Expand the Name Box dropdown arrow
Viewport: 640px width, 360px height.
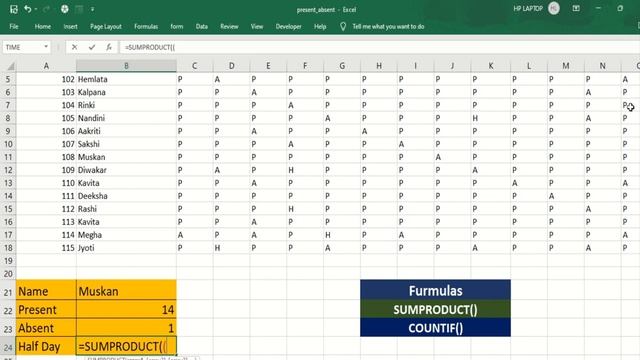[46, 47]
